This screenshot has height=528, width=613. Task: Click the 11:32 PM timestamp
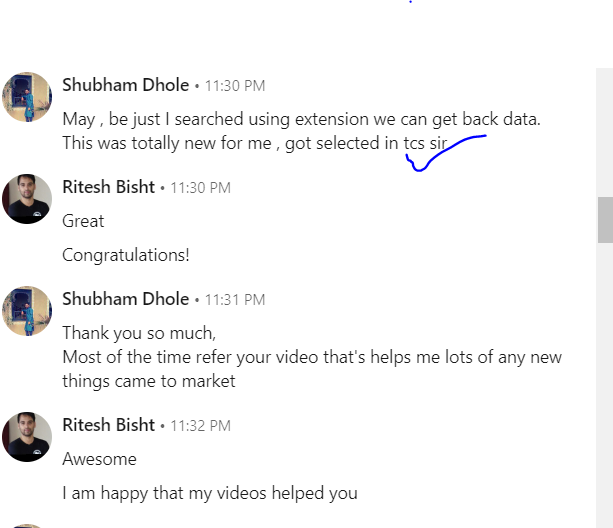pyautogui.click(x=201, y=426)
